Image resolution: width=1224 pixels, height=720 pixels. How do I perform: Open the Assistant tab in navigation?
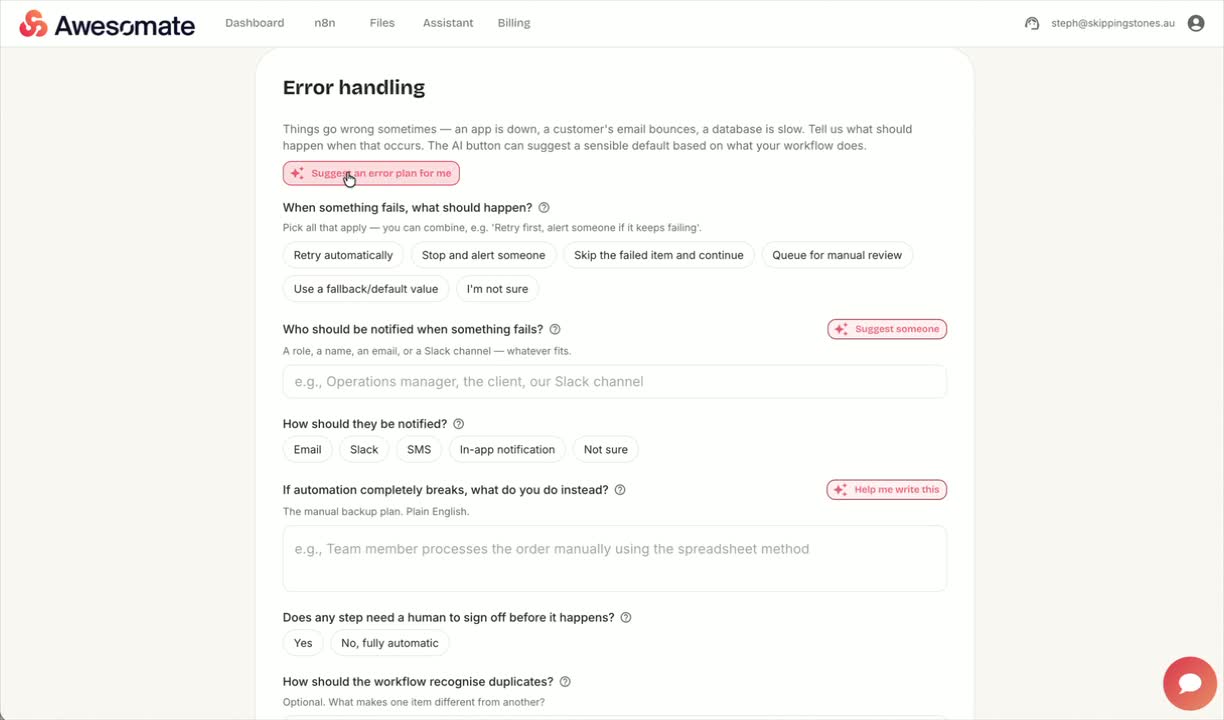(x=448, y=23)
